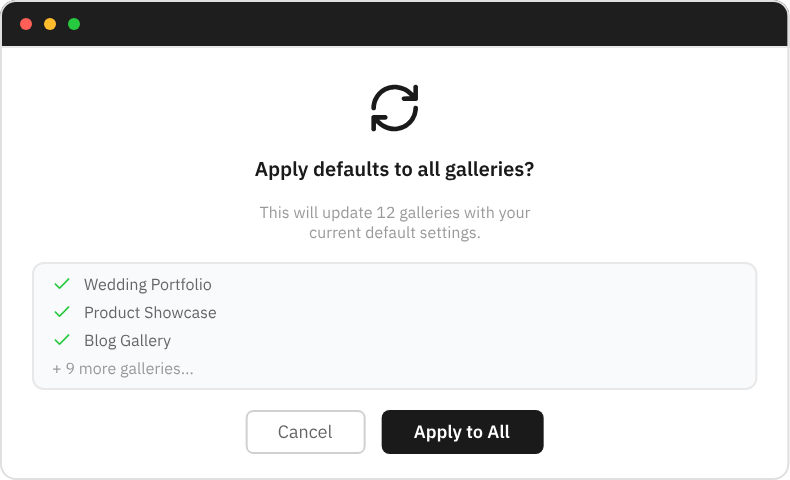
Task: Click green checkmark beside Blog Gallery
Action: coord(62,341)
